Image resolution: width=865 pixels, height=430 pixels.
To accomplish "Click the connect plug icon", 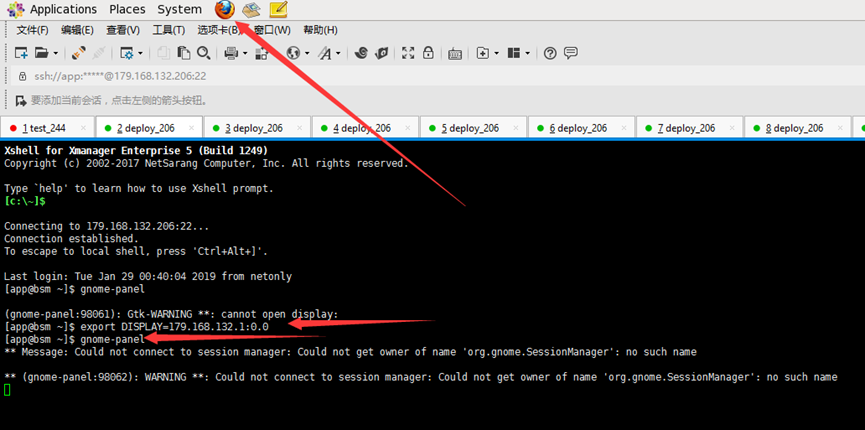I will click(79, 53).
